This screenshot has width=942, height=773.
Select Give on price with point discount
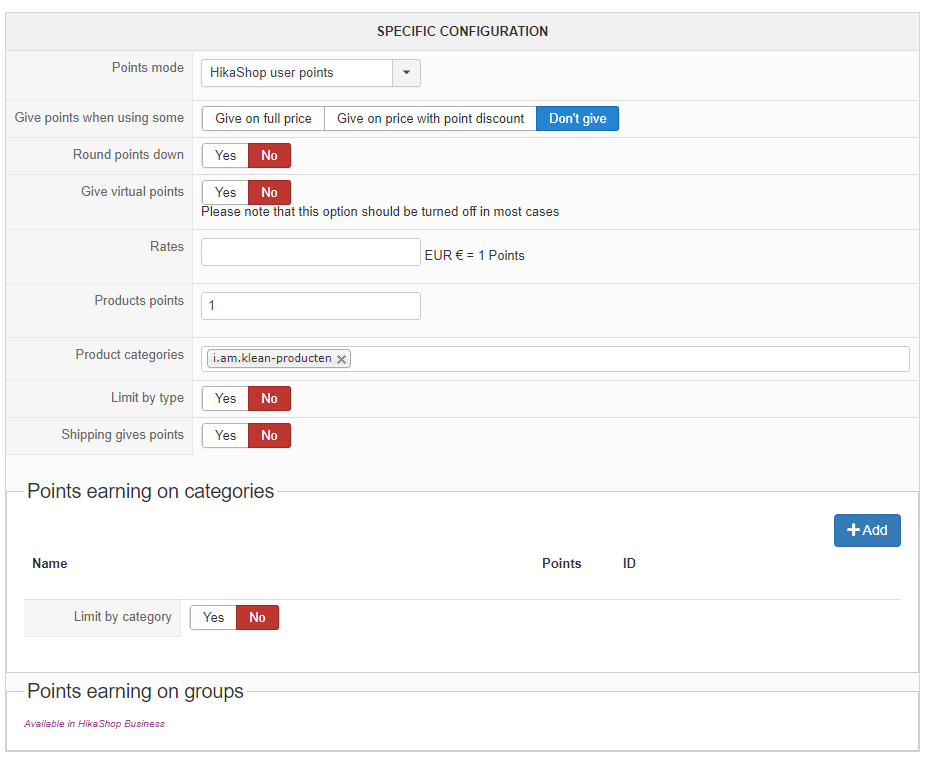[x=430, y=119]
